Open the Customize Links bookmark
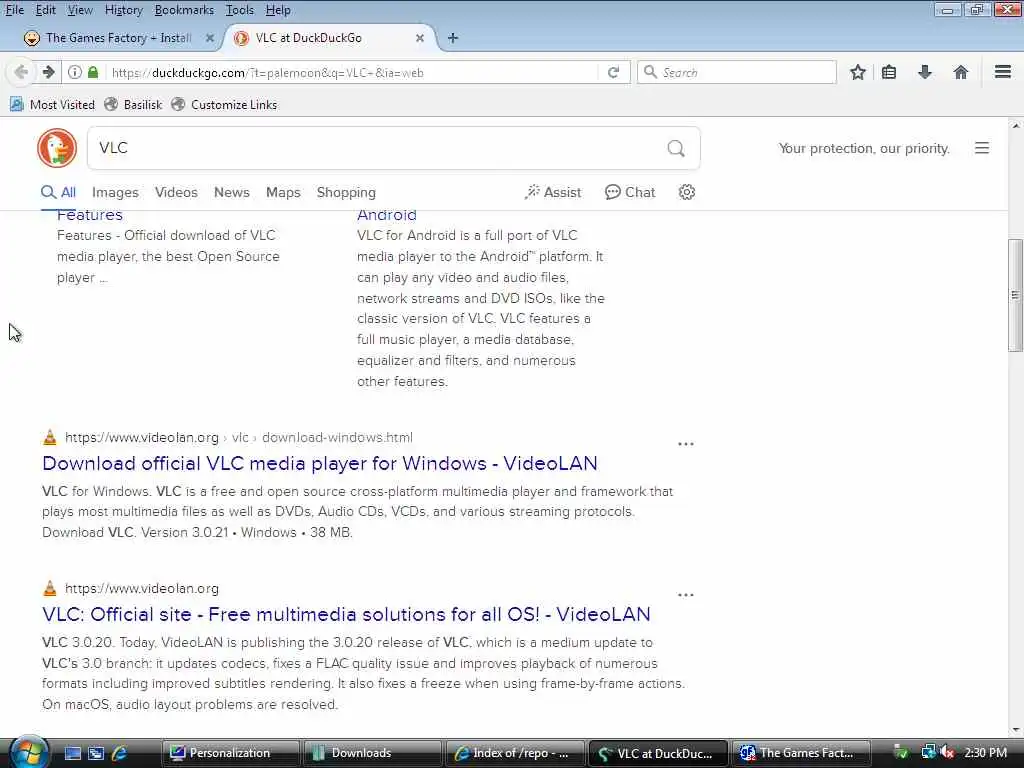Image resolution: width=1024 pixels, height=768 pixels. click(x=224, y=104)
